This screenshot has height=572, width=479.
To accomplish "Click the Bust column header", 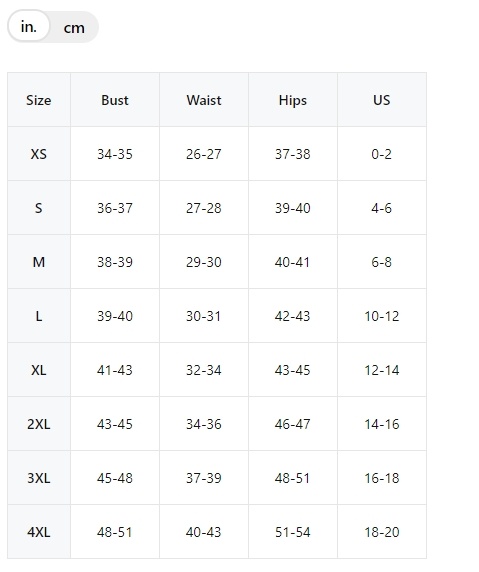I will (115, 100).
